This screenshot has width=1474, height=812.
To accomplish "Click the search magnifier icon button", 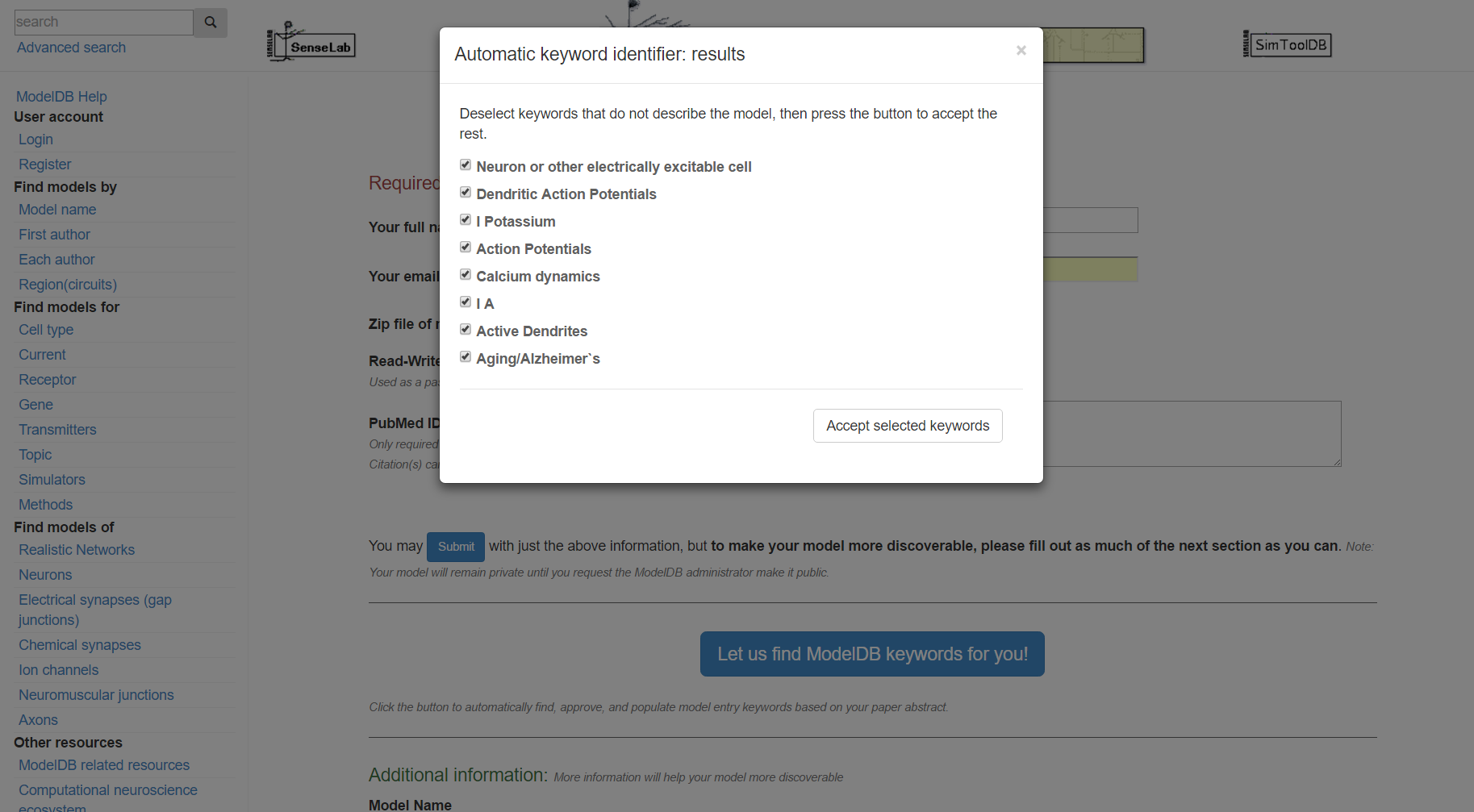I will tap(211, 23).
